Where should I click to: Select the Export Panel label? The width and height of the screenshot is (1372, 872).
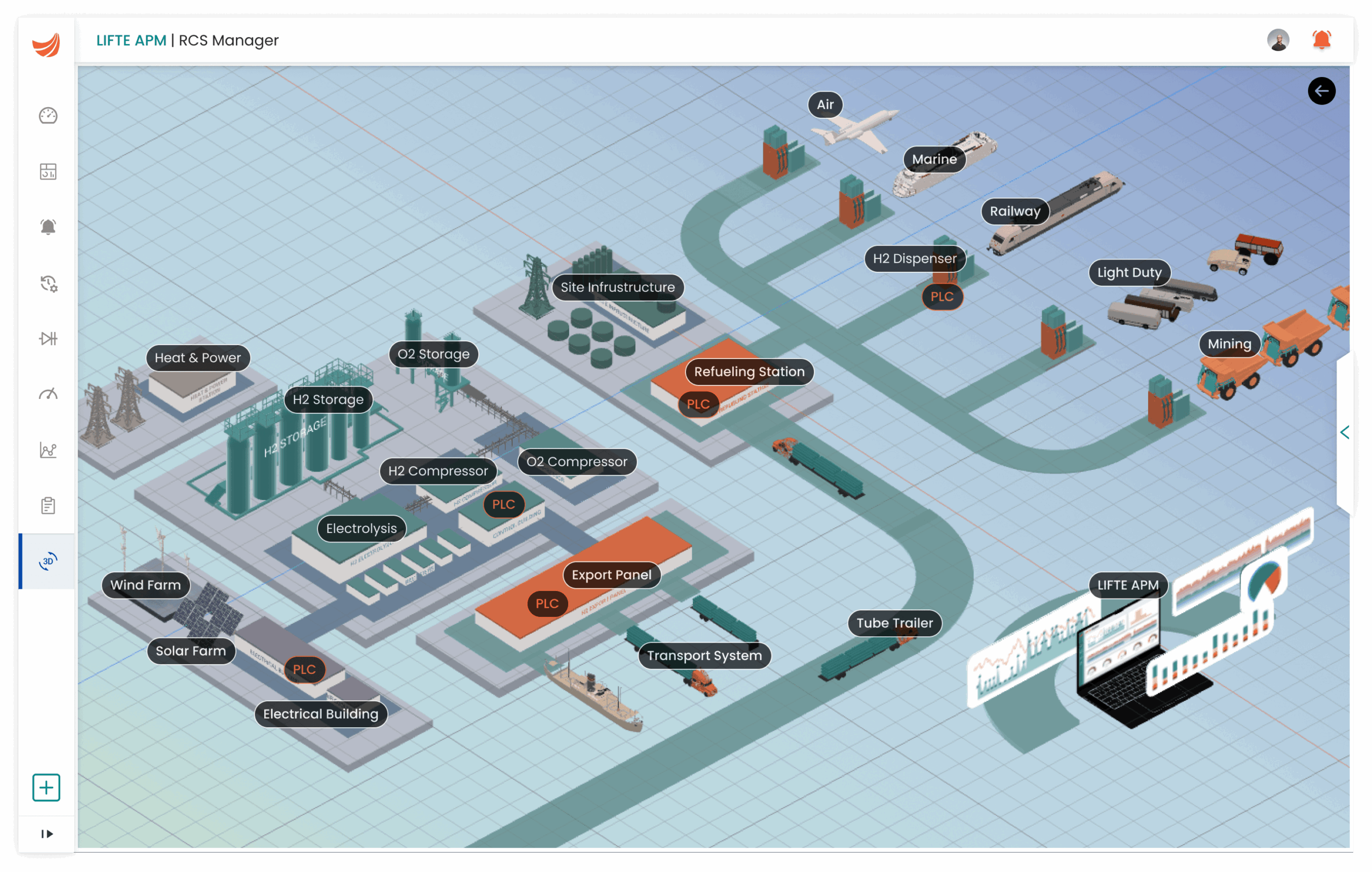point(611,574)
